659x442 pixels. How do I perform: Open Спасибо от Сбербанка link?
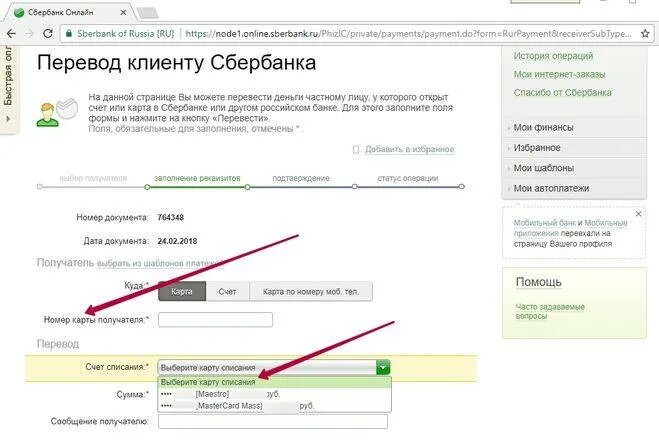(x=562, y=92)
